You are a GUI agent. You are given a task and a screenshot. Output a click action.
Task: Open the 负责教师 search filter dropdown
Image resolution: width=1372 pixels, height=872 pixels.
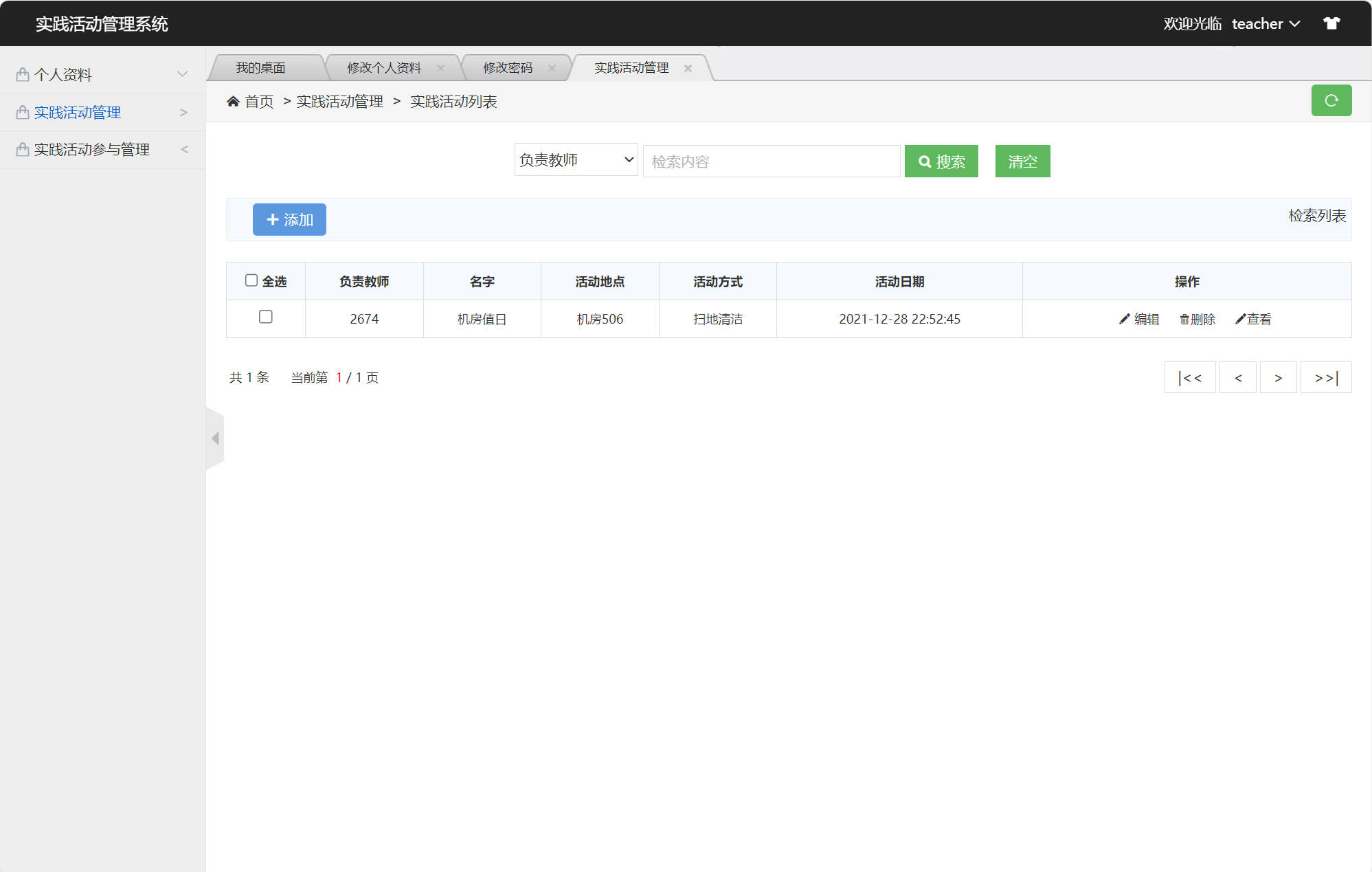(x=576, y=159)
